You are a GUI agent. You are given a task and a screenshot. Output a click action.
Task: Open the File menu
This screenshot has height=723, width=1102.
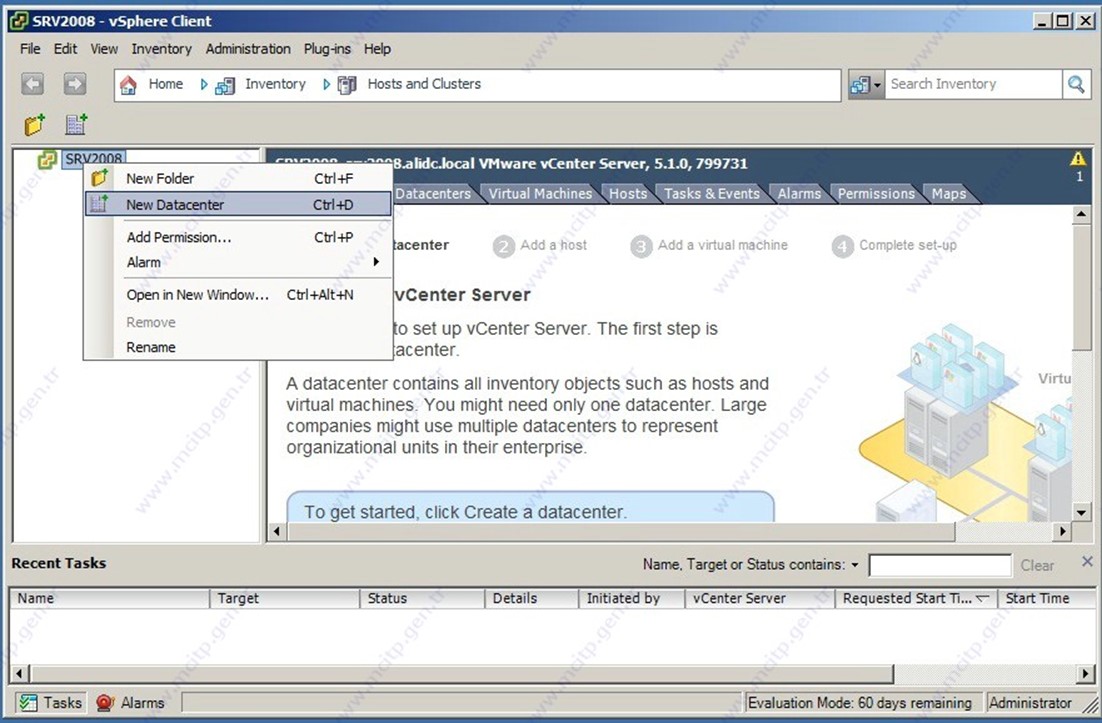[x=30, y=48]
